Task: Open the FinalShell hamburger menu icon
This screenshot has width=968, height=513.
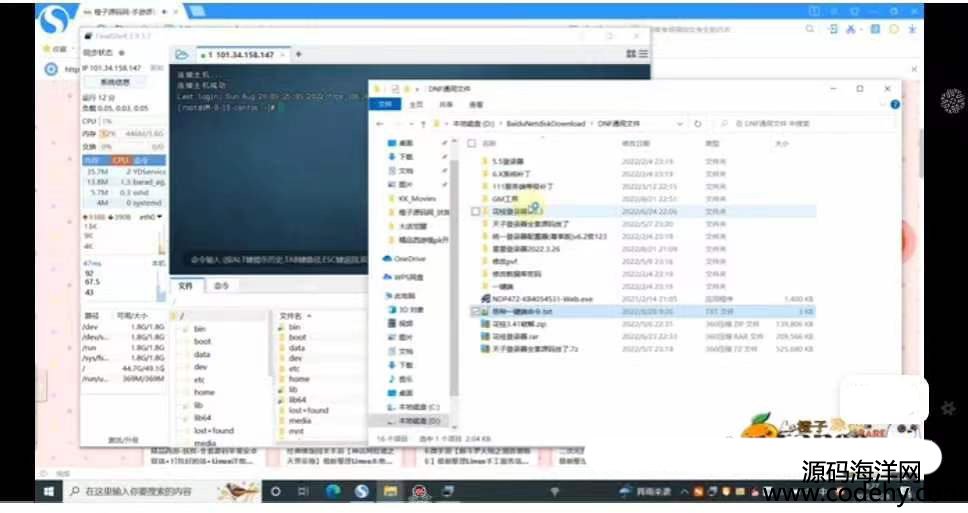Action: (643, 54)
